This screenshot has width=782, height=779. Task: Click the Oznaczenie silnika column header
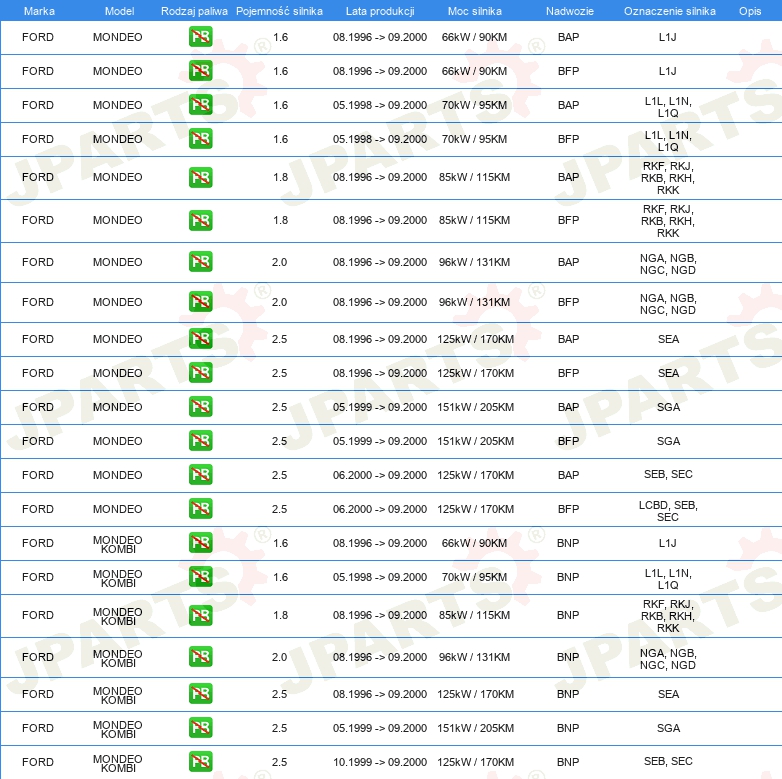pos(669,11)
